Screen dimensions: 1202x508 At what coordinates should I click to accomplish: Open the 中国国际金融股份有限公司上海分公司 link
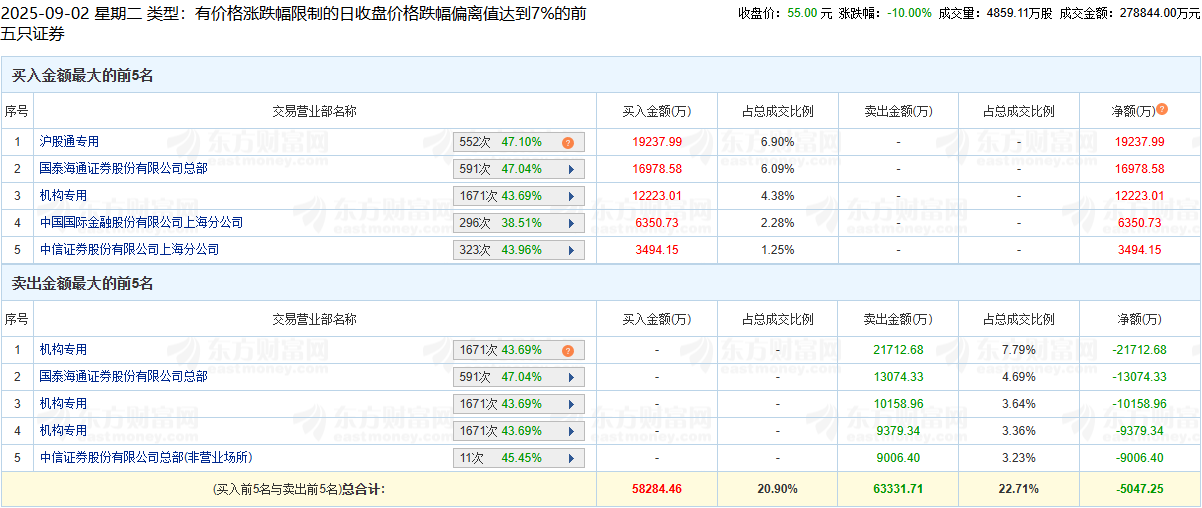[141, 223]
